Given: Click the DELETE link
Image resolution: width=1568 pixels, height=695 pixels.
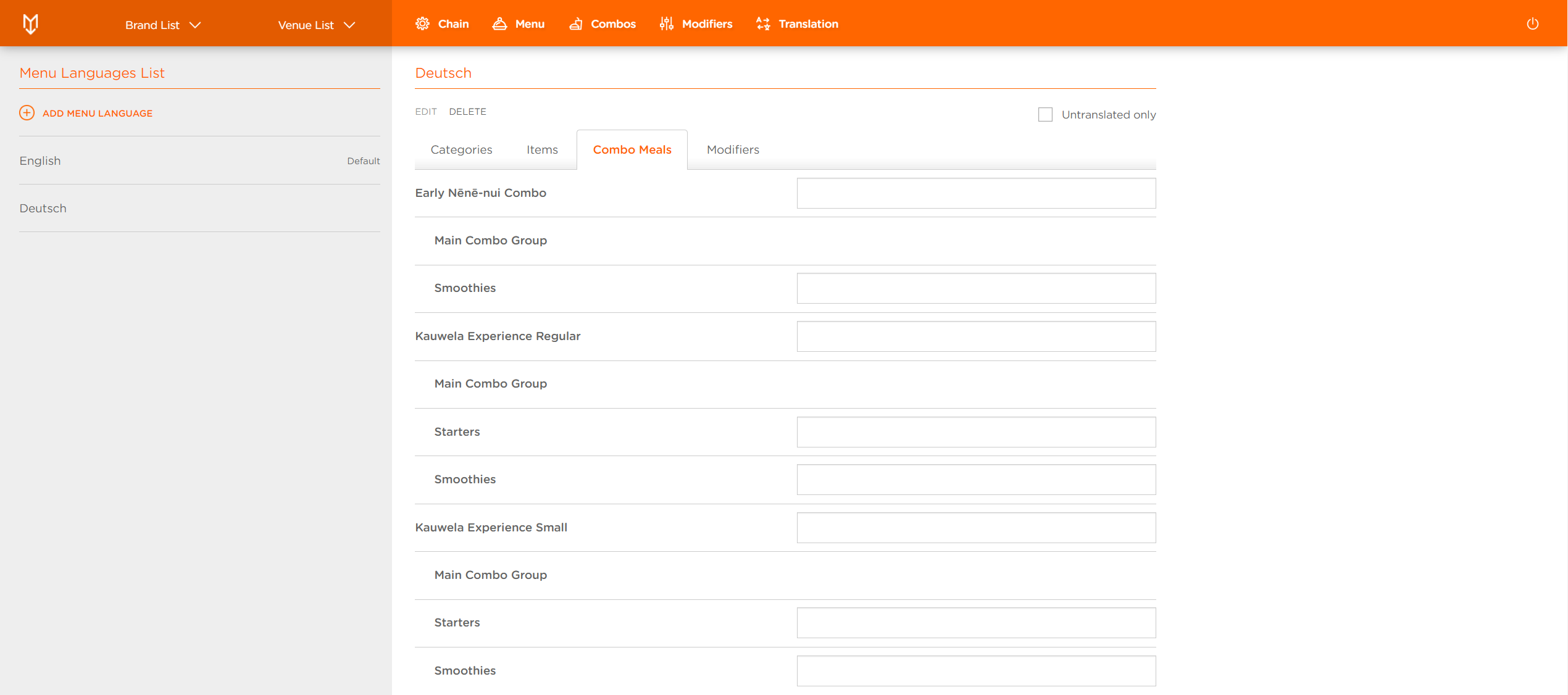Looking at the screenshot, I should tap(467, 112).
